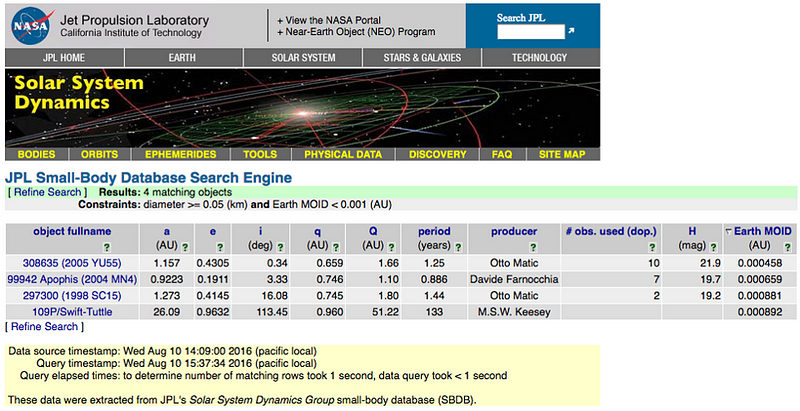
Task: Click bottom Refine Search link below table
Action: coord(45,326)
